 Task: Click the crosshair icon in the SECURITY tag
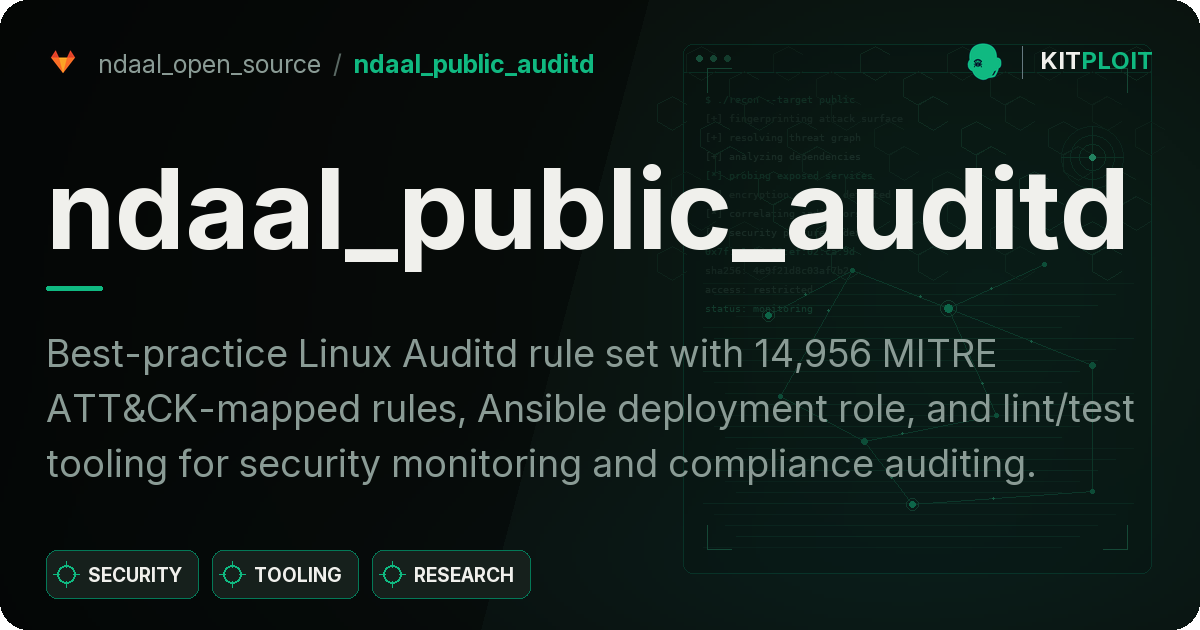[x=67, y=575]
